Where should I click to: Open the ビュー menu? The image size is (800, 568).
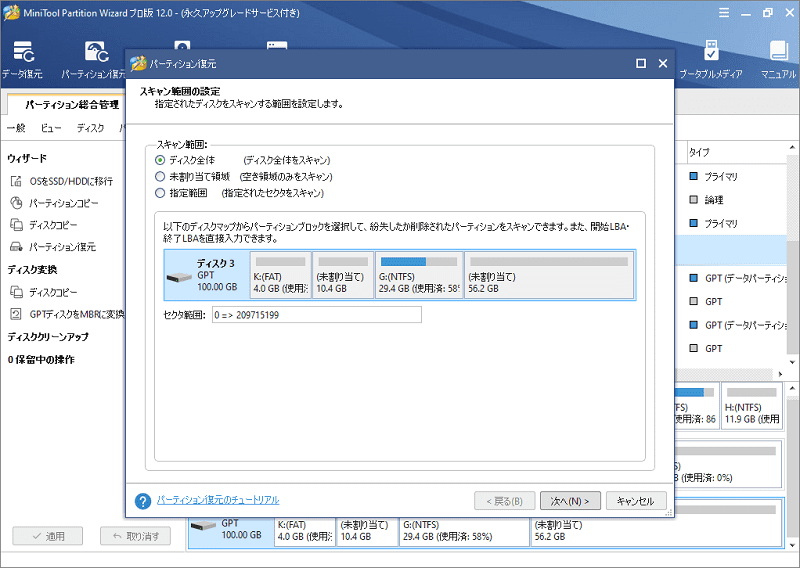tap(51, 128)
